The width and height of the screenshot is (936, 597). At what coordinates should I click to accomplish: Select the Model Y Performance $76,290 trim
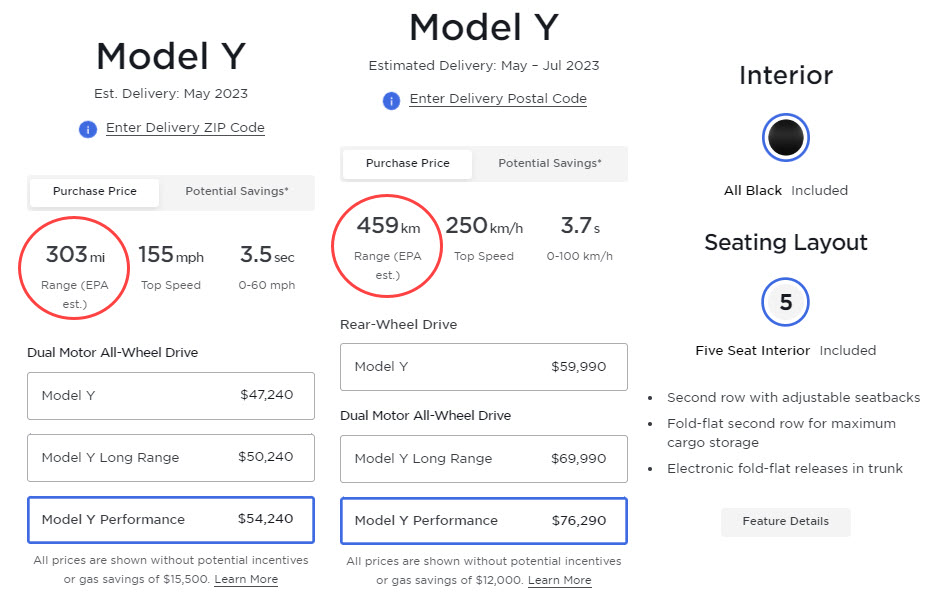click(483, 521)
